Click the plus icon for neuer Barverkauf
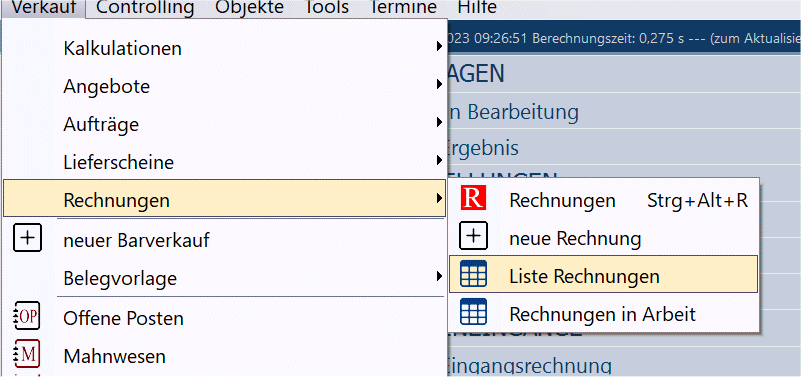The height and width of the screenshot is (377, 801). click(27, 239)
